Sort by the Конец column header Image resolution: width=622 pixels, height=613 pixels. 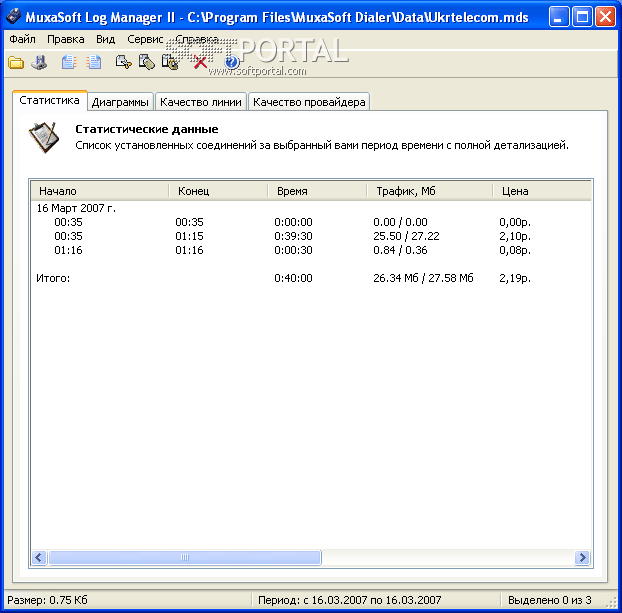pos(218,191)
